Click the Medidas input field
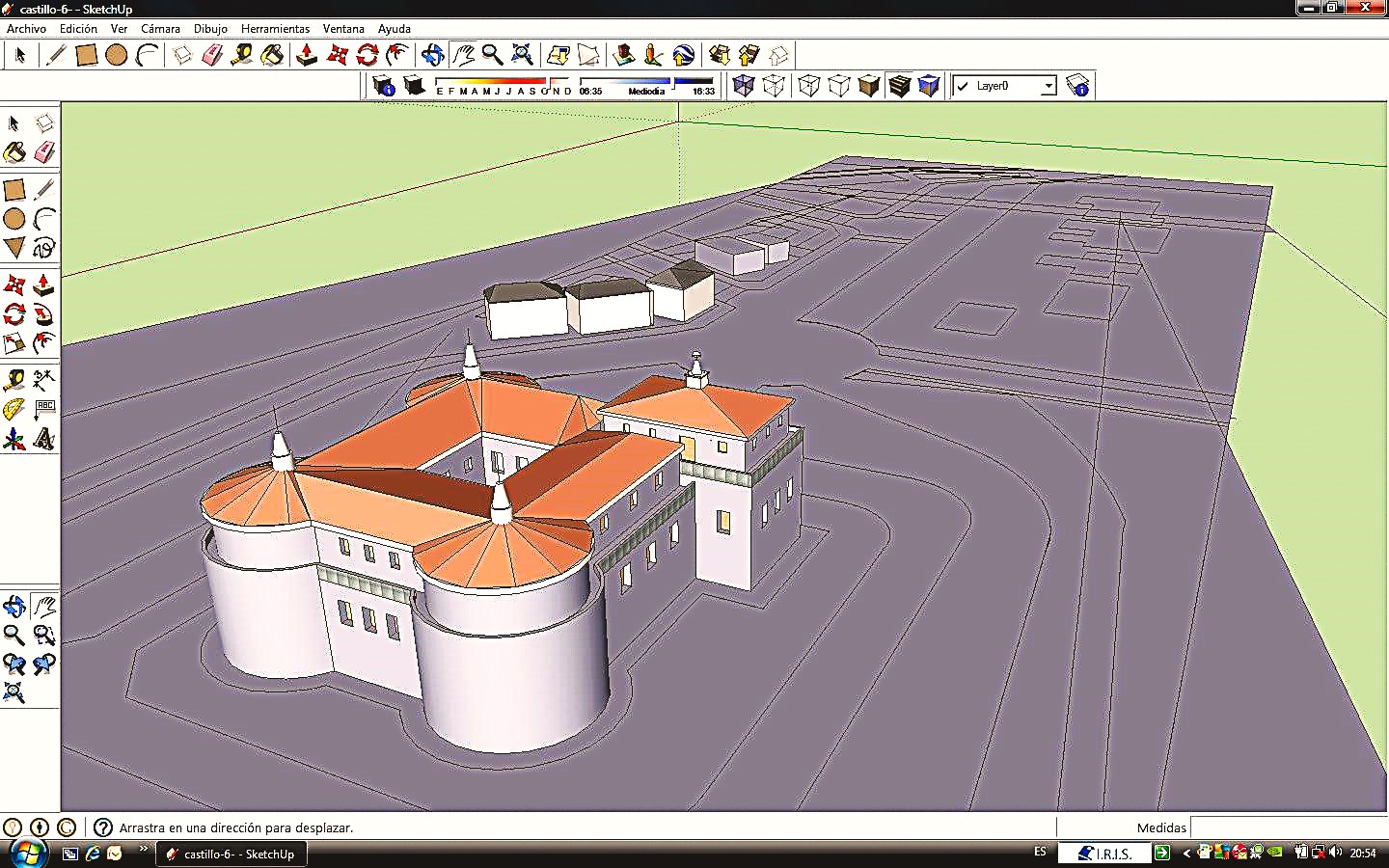1389x868 pixels. tap(1288, 827)
